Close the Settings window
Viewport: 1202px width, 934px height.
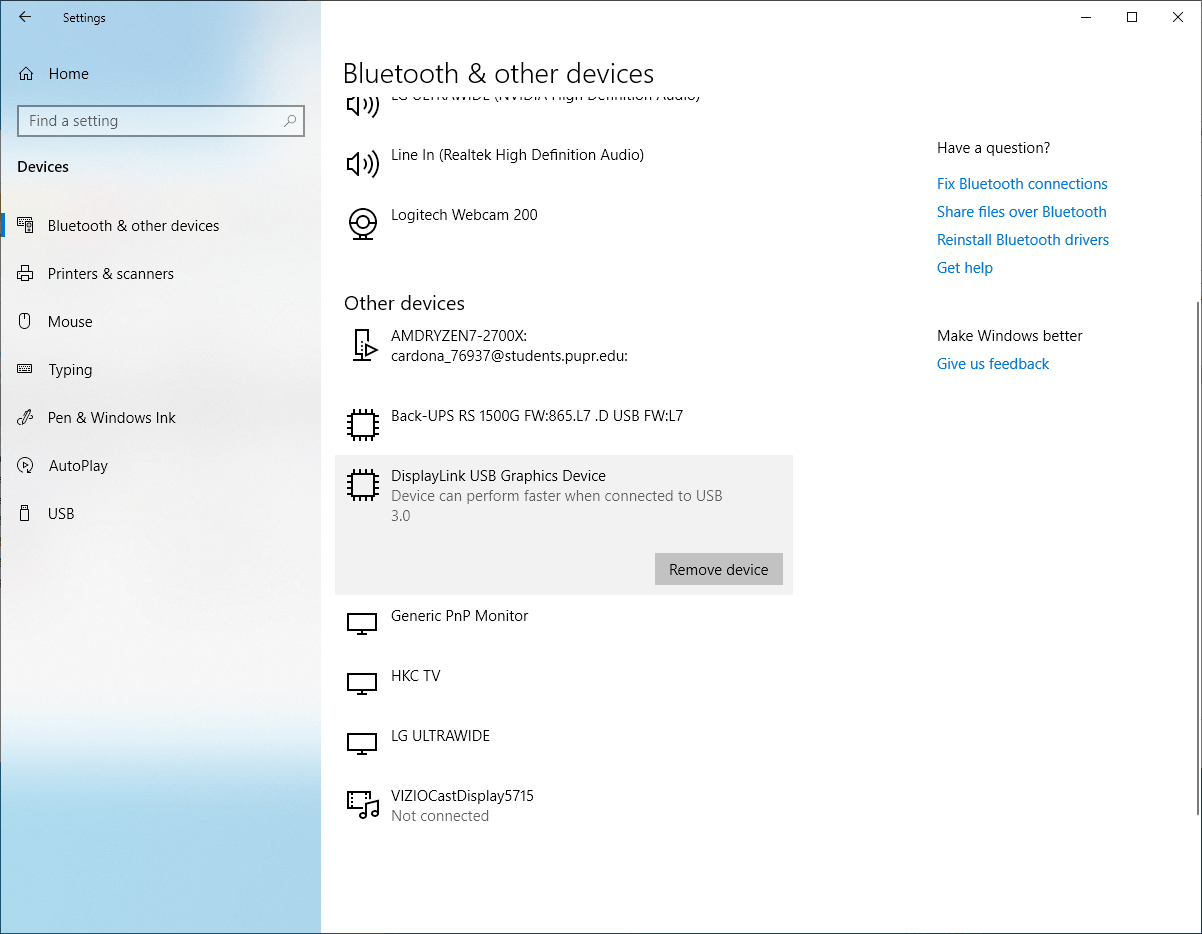click(x=1178, y=17)
